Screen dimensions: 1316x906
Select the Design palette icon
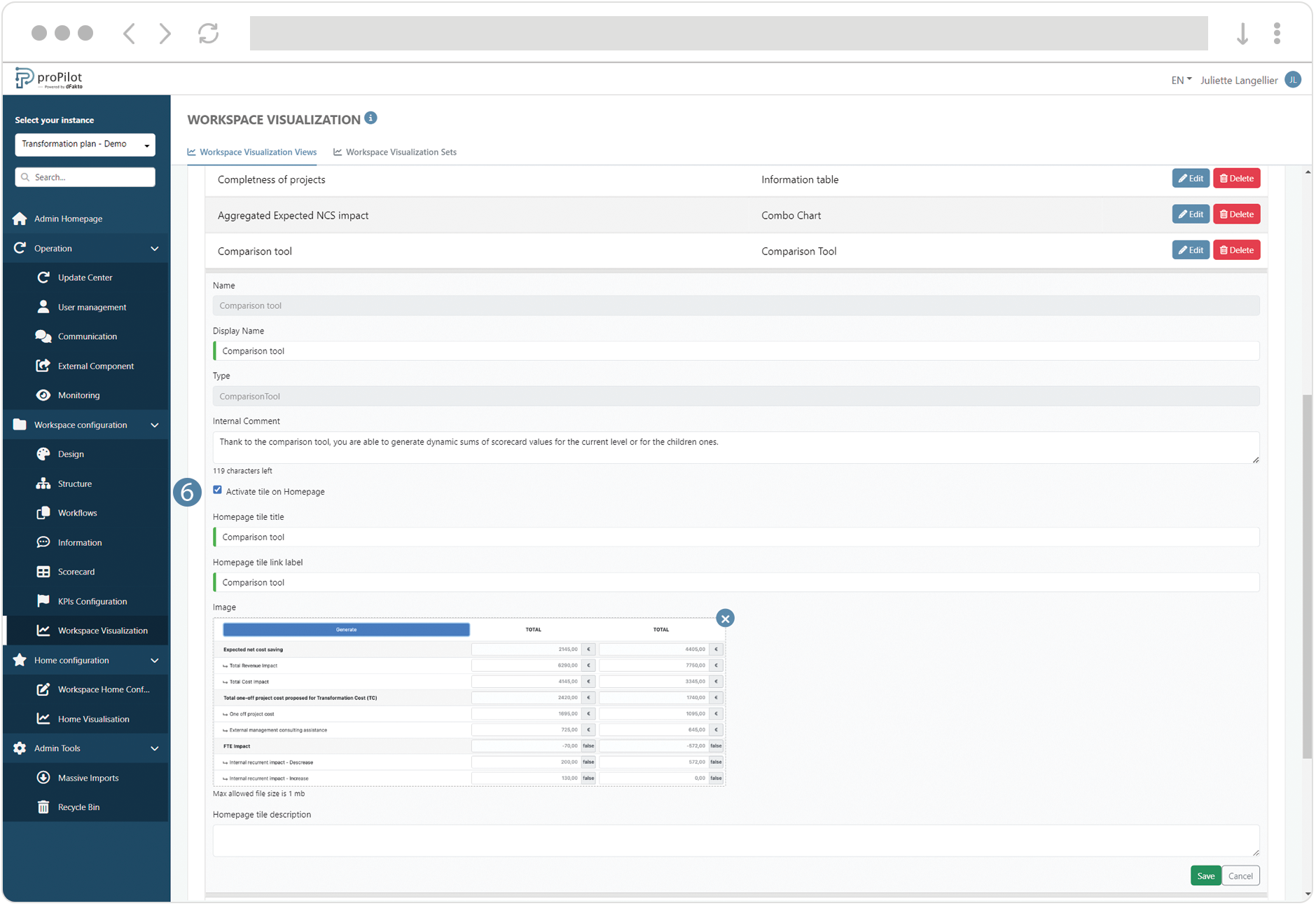click(43, 453)
